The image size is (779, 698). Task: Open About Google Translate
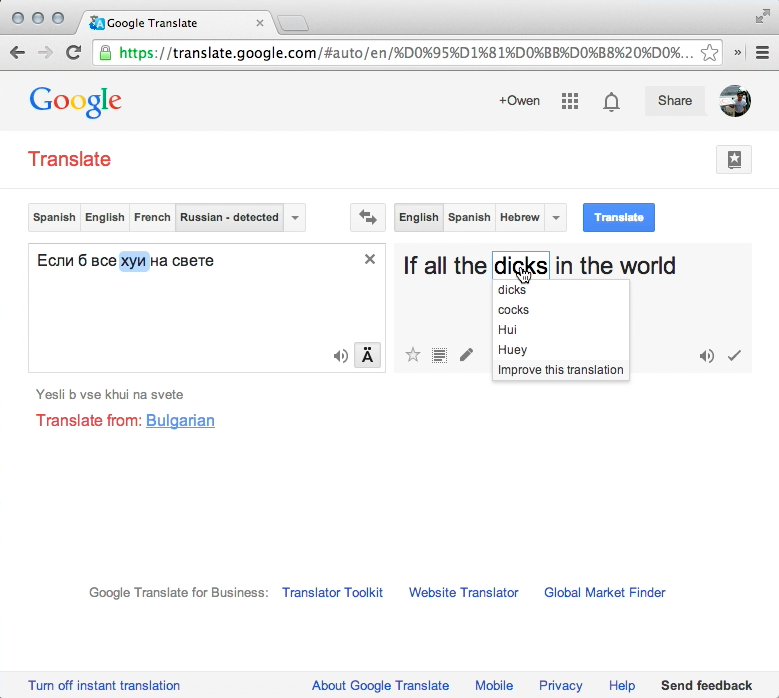point(381,686)
